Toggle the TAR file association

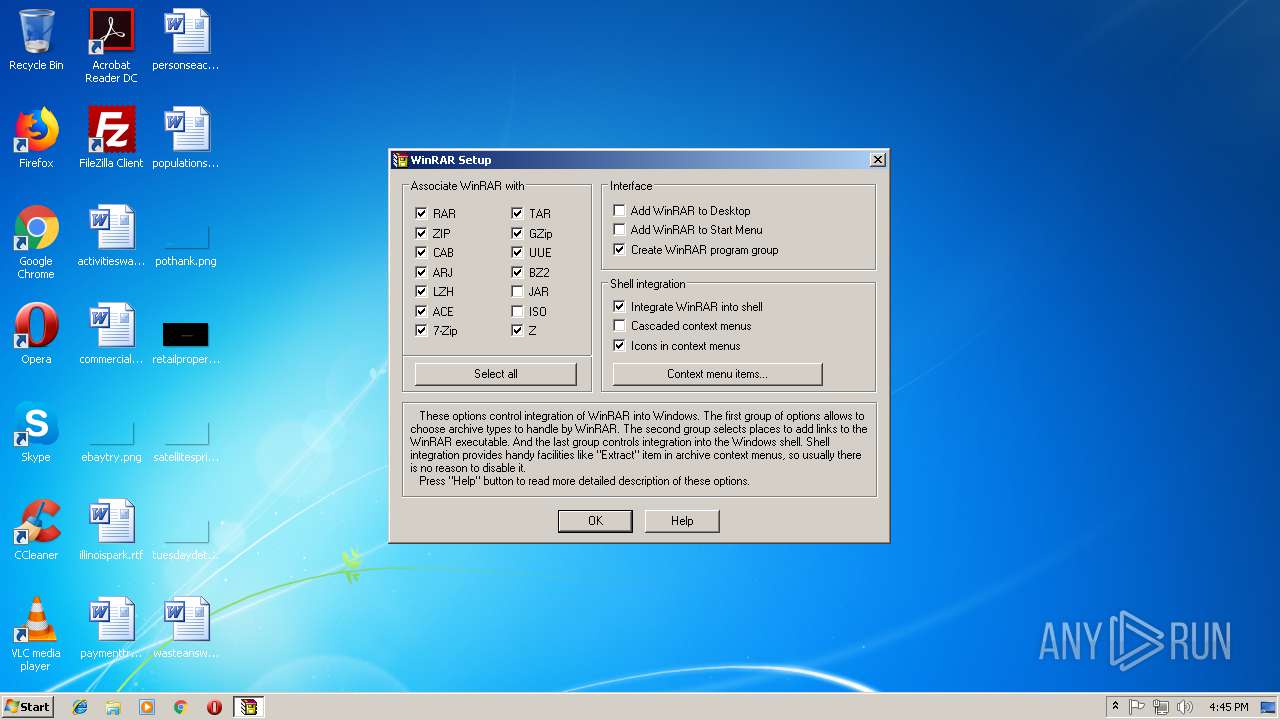coord(517,213)
